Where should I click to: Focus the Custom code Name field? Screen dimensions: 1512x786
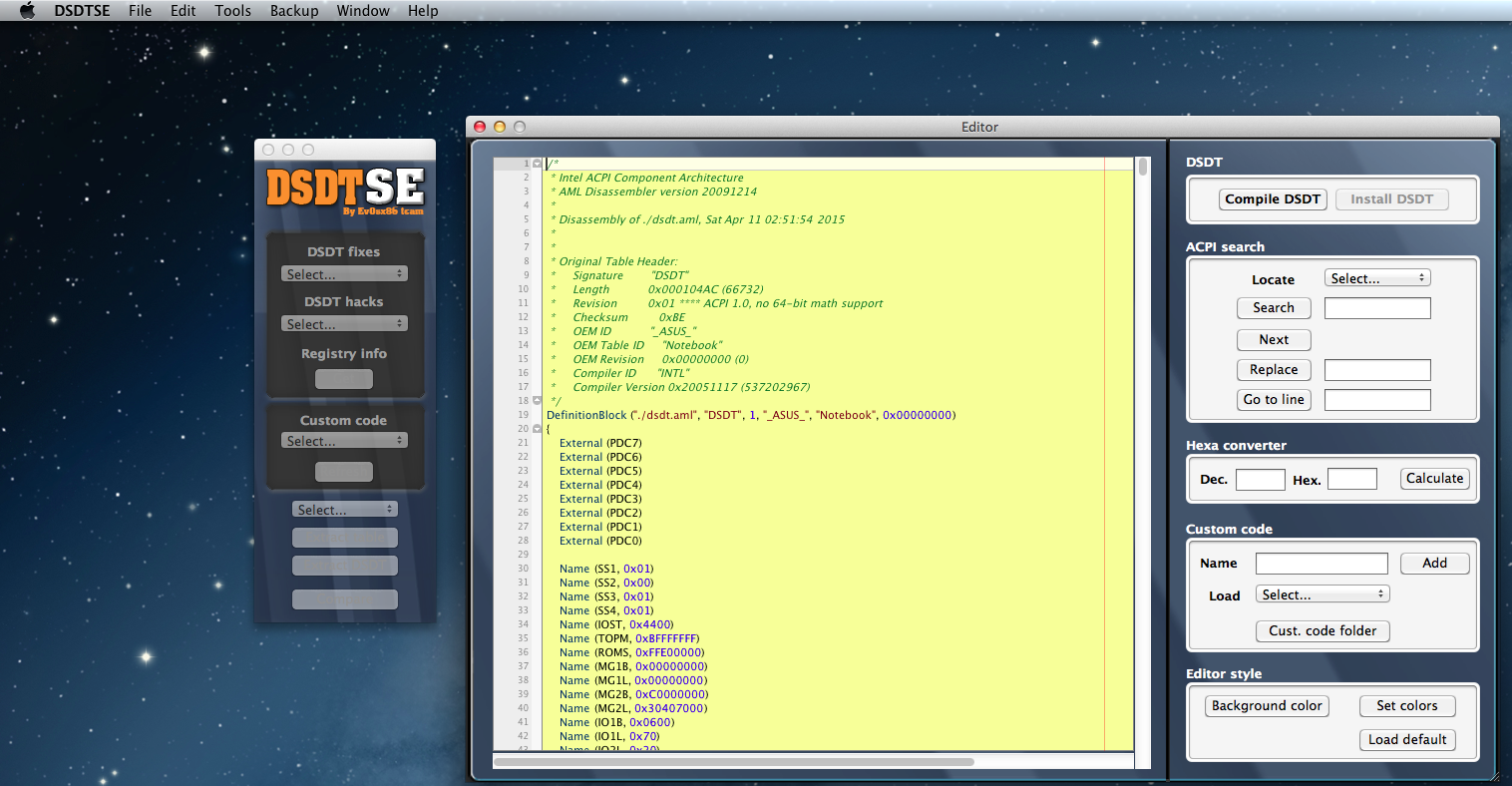click(x=1322, y=564)
